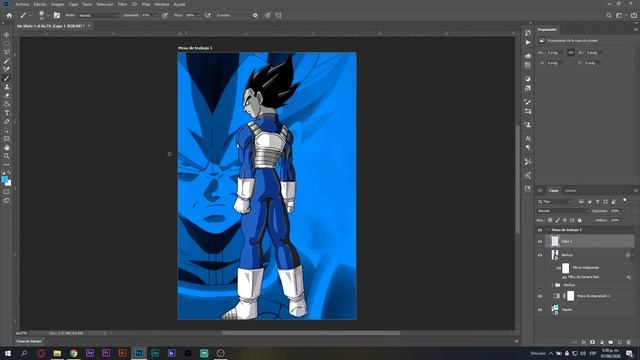Open the tool preset picker arrow
Screen dimensions: 640x360
30,16
